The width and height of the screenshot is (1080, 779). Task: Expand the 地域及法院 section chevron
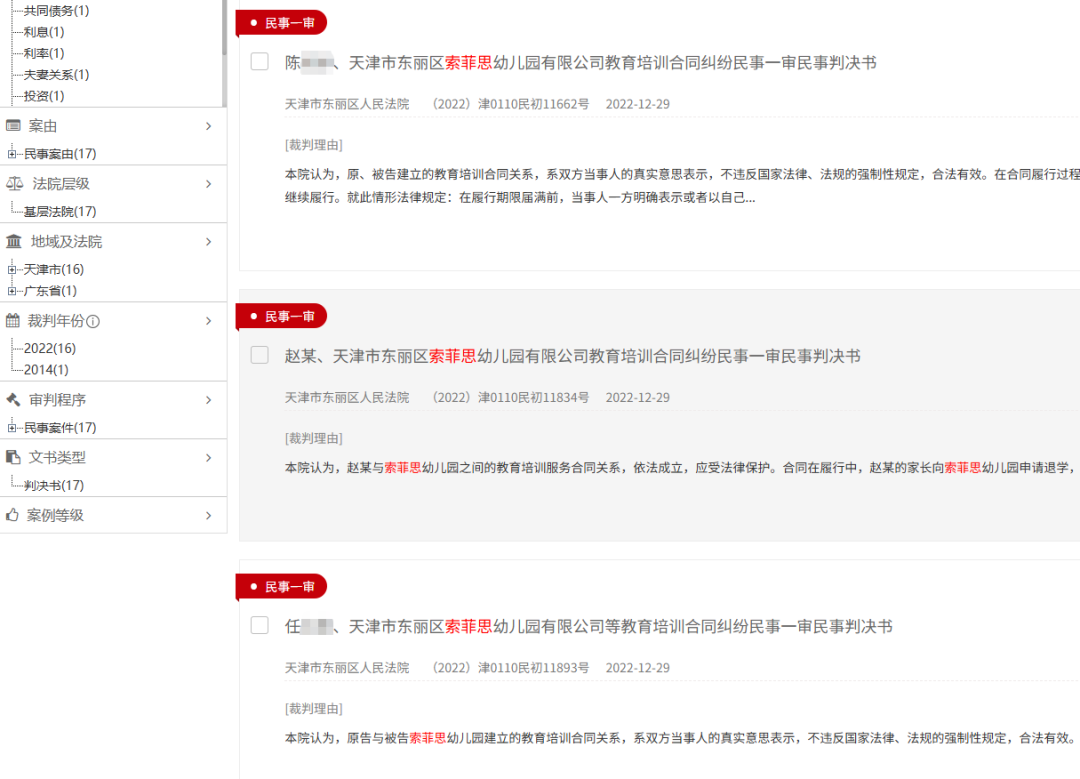[209, 242]
